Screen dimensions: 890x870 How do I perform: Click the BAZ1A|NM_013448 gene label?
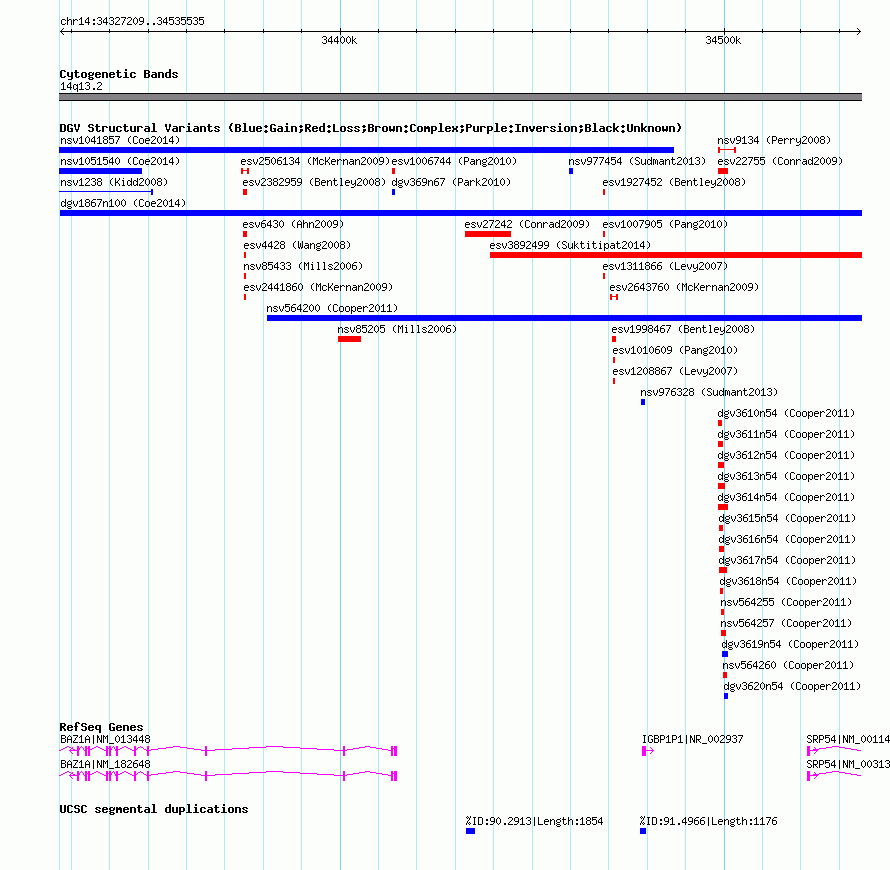pos(105,739)
